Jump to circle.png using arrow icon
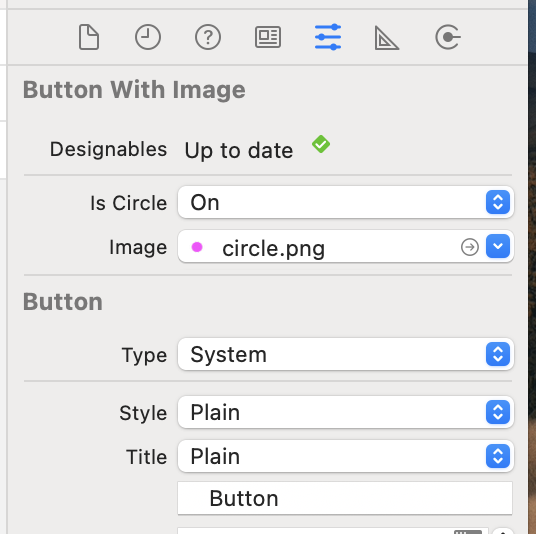Image resolution: width=536 pixels, height=534 pixels. coord(470,247)
